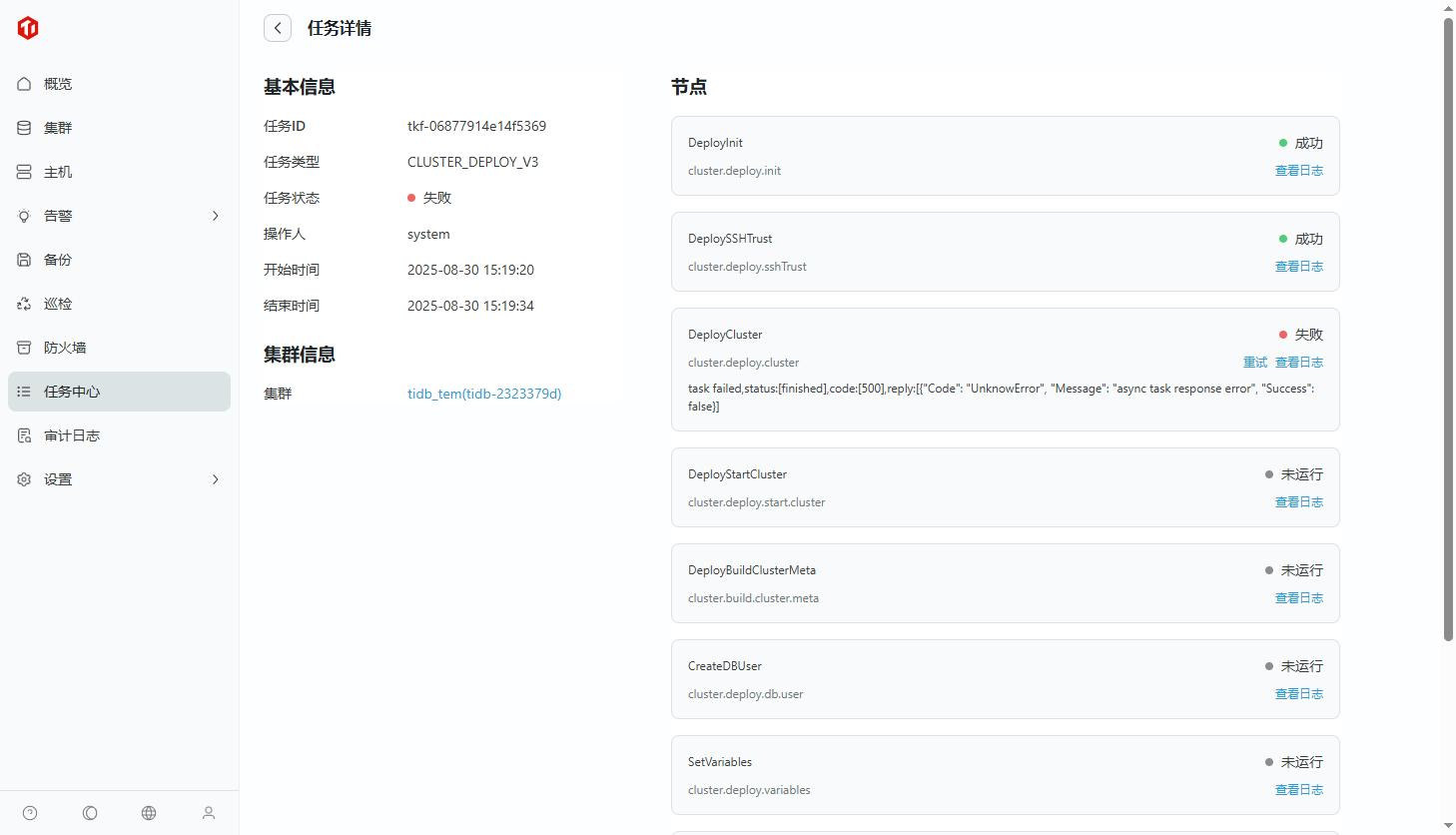Viewport: 1456px width, 835px height.
Task: Open language selection globe icon
Action: (x=149, y=813)
